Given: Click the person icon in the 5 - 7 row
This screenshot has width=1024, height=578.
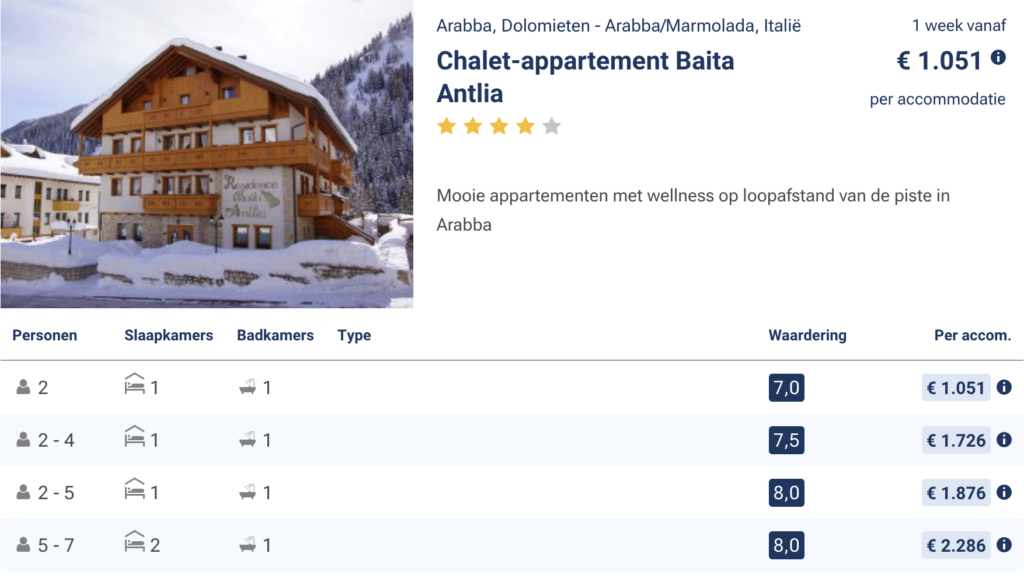Looking at the screenshot, I should click(x=23, y=546).
